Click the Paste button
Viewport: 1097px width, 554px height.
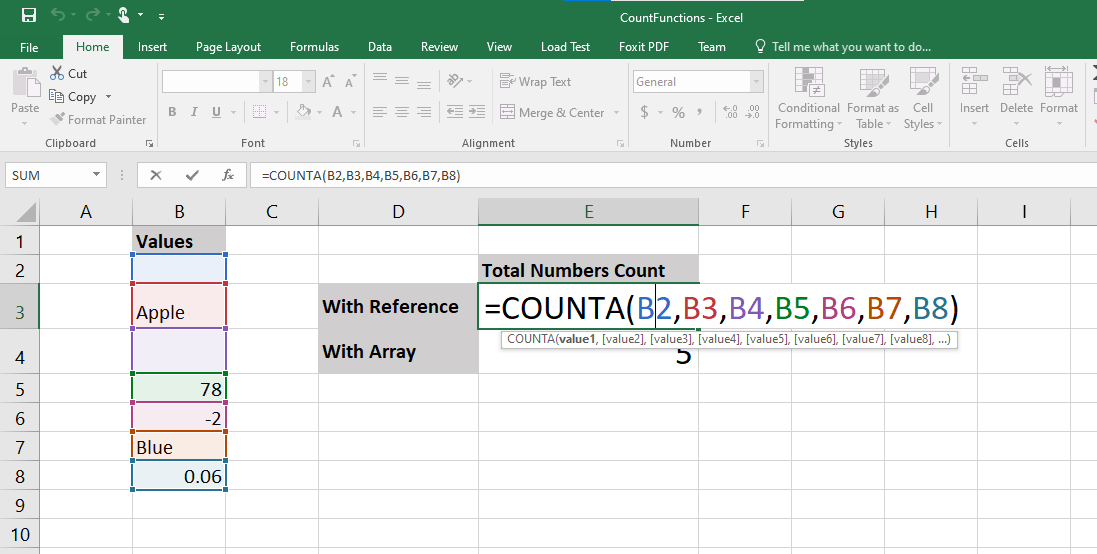pos(25,97)
